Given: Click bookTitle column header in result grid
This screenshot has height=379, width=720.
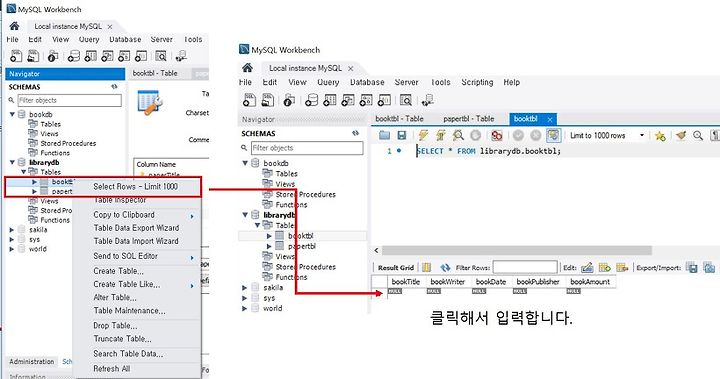Looking at the screenshot, I should coord(405,282).
